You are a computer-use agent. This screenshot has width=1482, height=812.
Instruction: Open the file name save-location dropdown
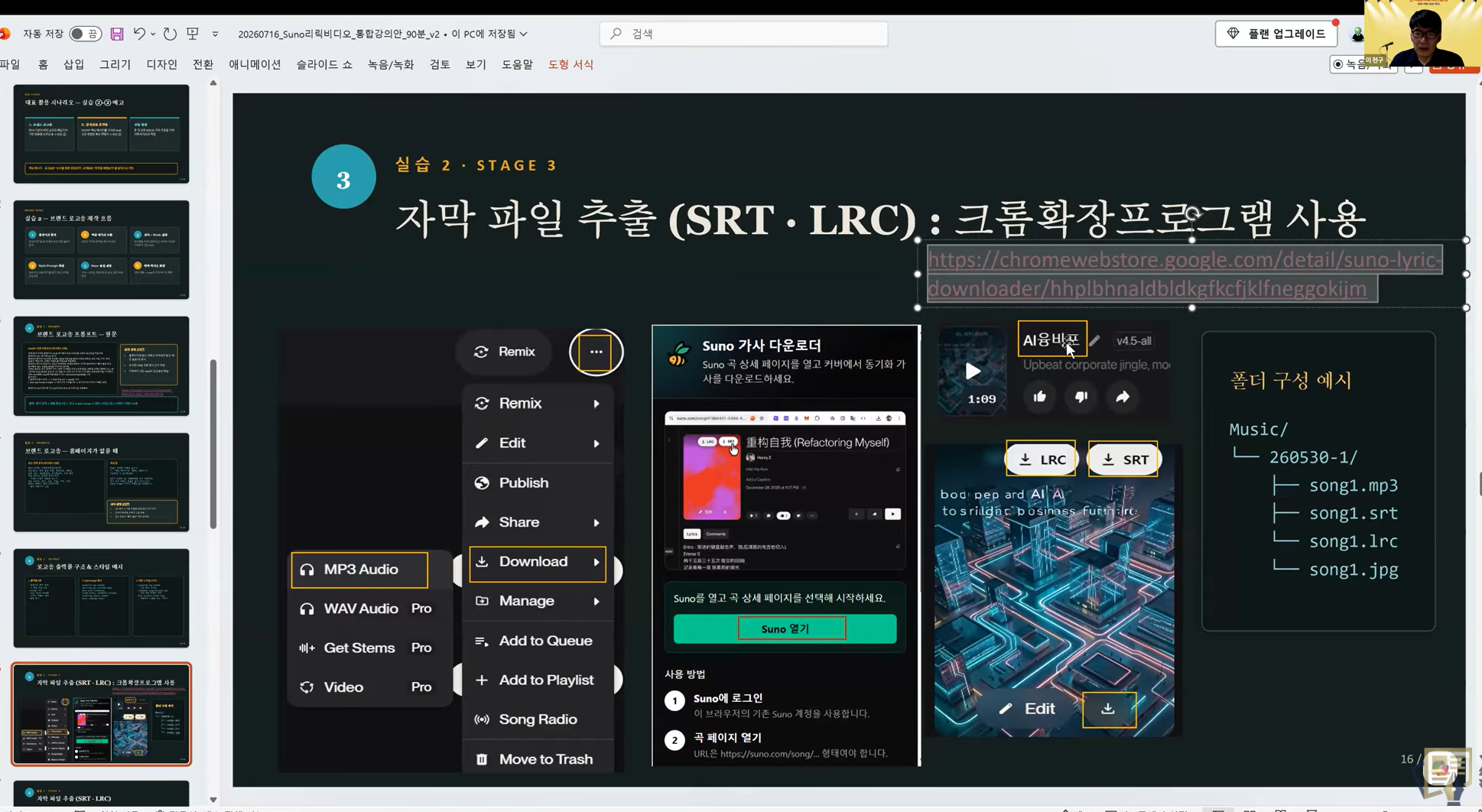pos(524,34)
